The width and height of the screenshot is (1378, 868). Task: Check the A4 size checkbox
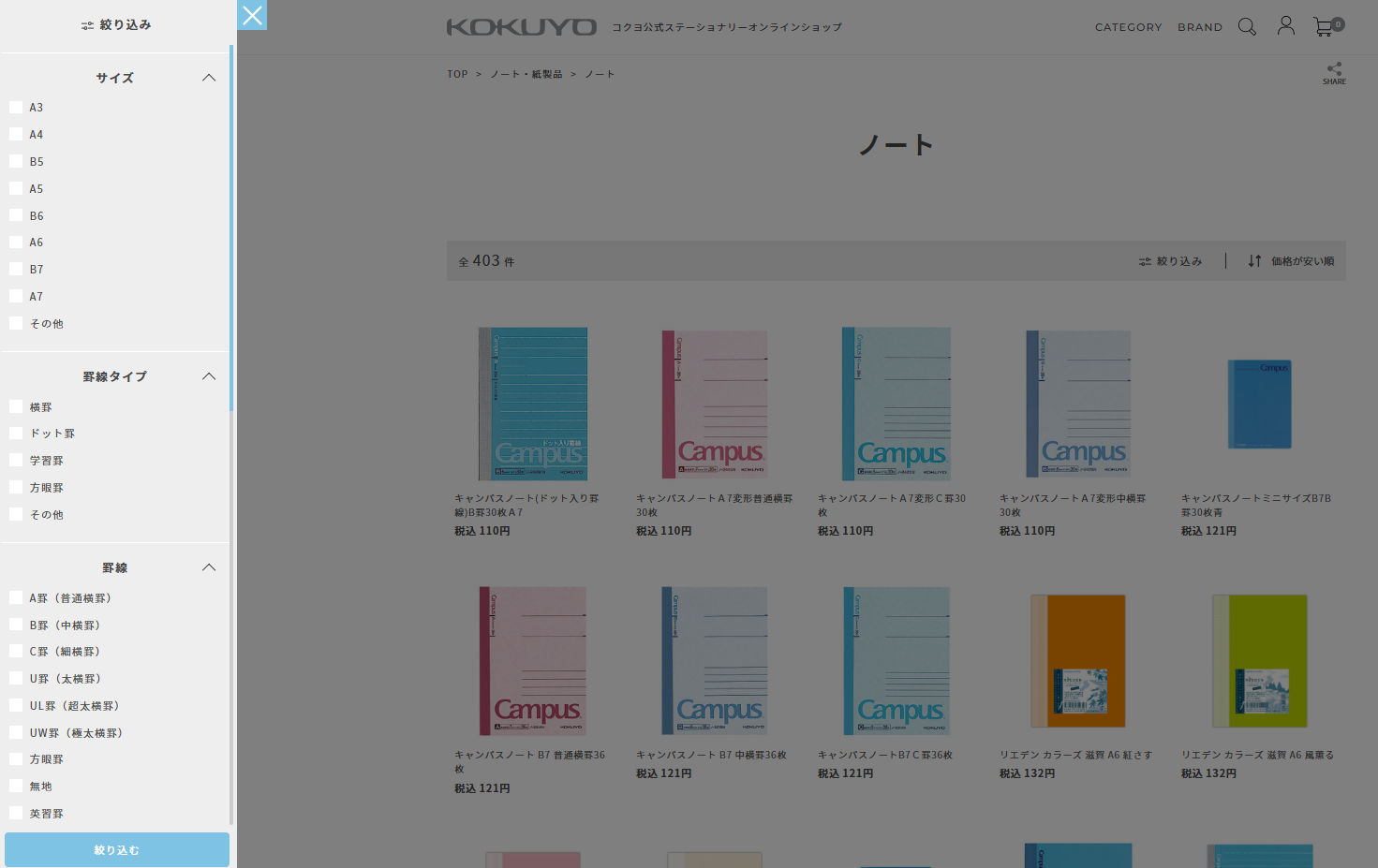tap(16, 134)
